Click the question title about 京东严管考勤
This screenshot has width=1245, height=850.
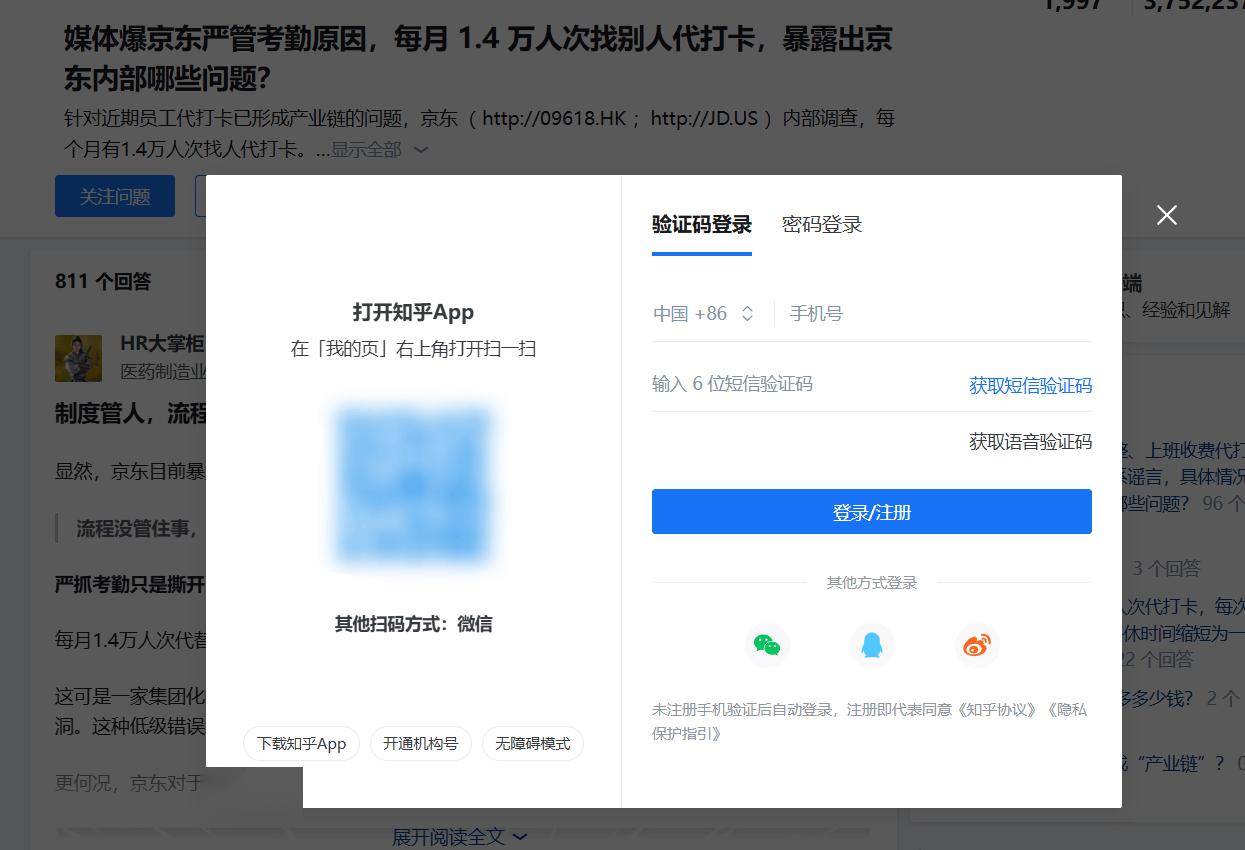[478, 59]
